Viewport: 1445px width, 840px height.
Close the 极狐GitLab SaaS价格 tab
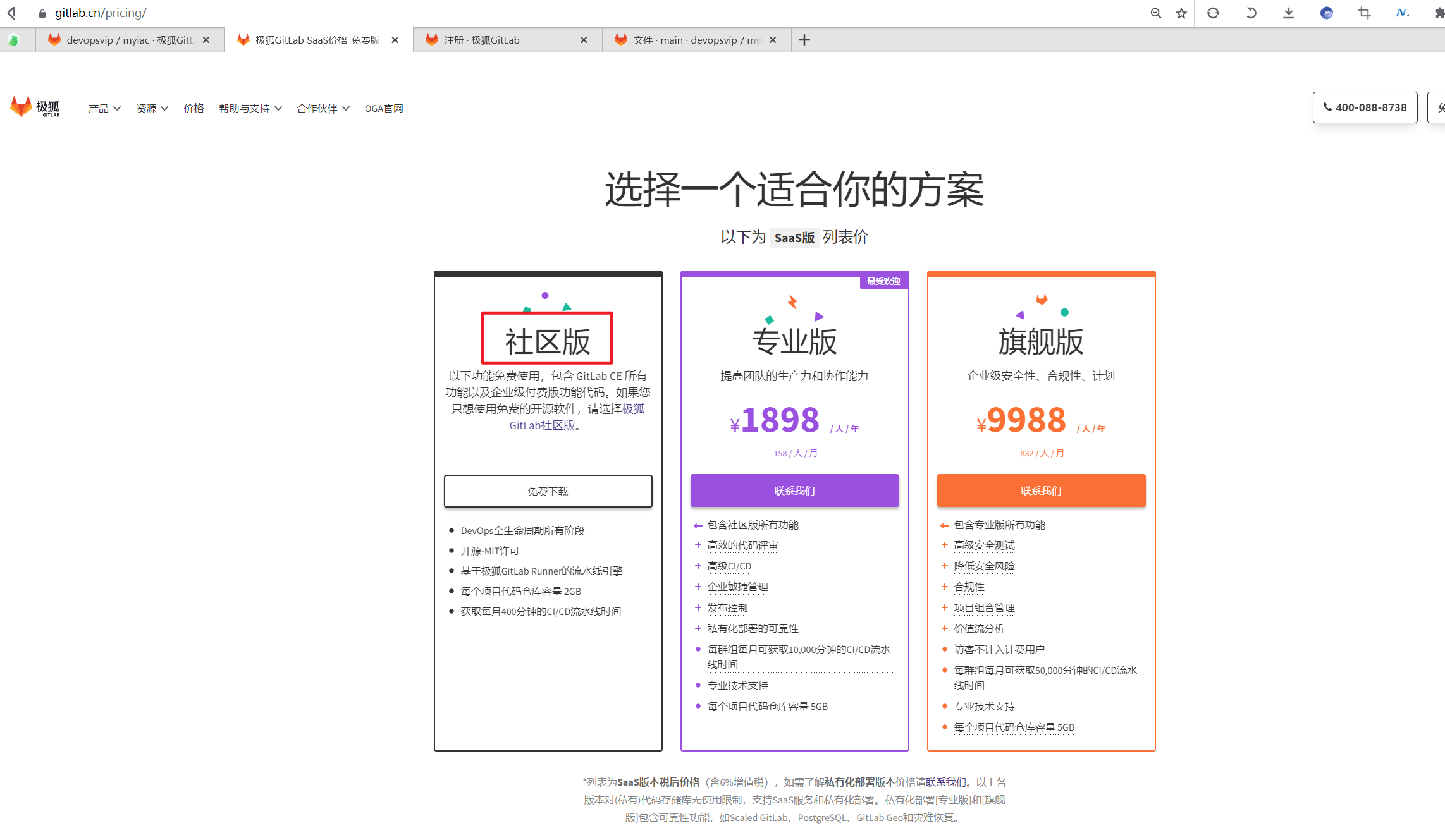[x=395, y=40]
